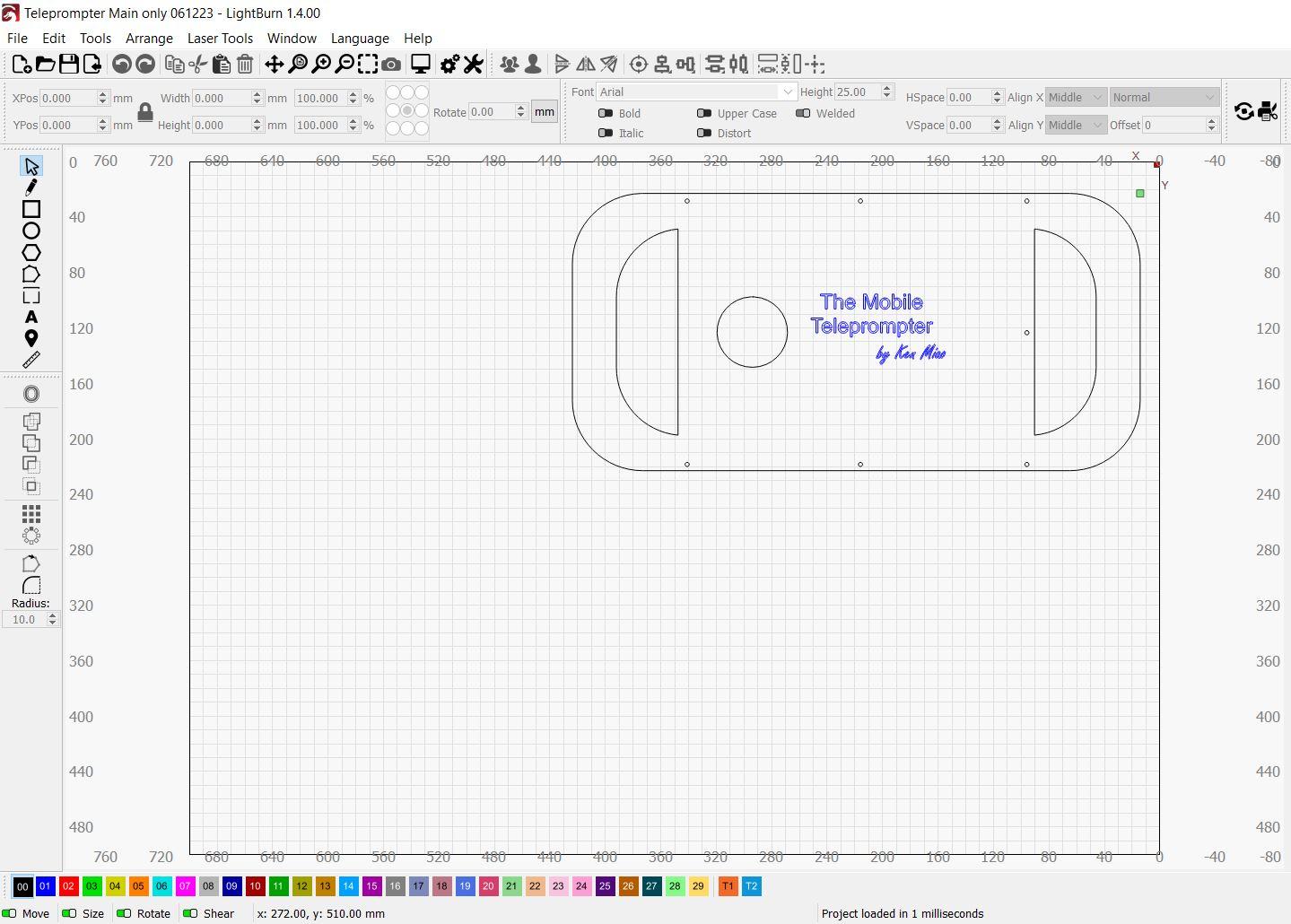Select tool layer T2 in palette
This screenshot has height=924, width=1291.
(x=751, y=886)
